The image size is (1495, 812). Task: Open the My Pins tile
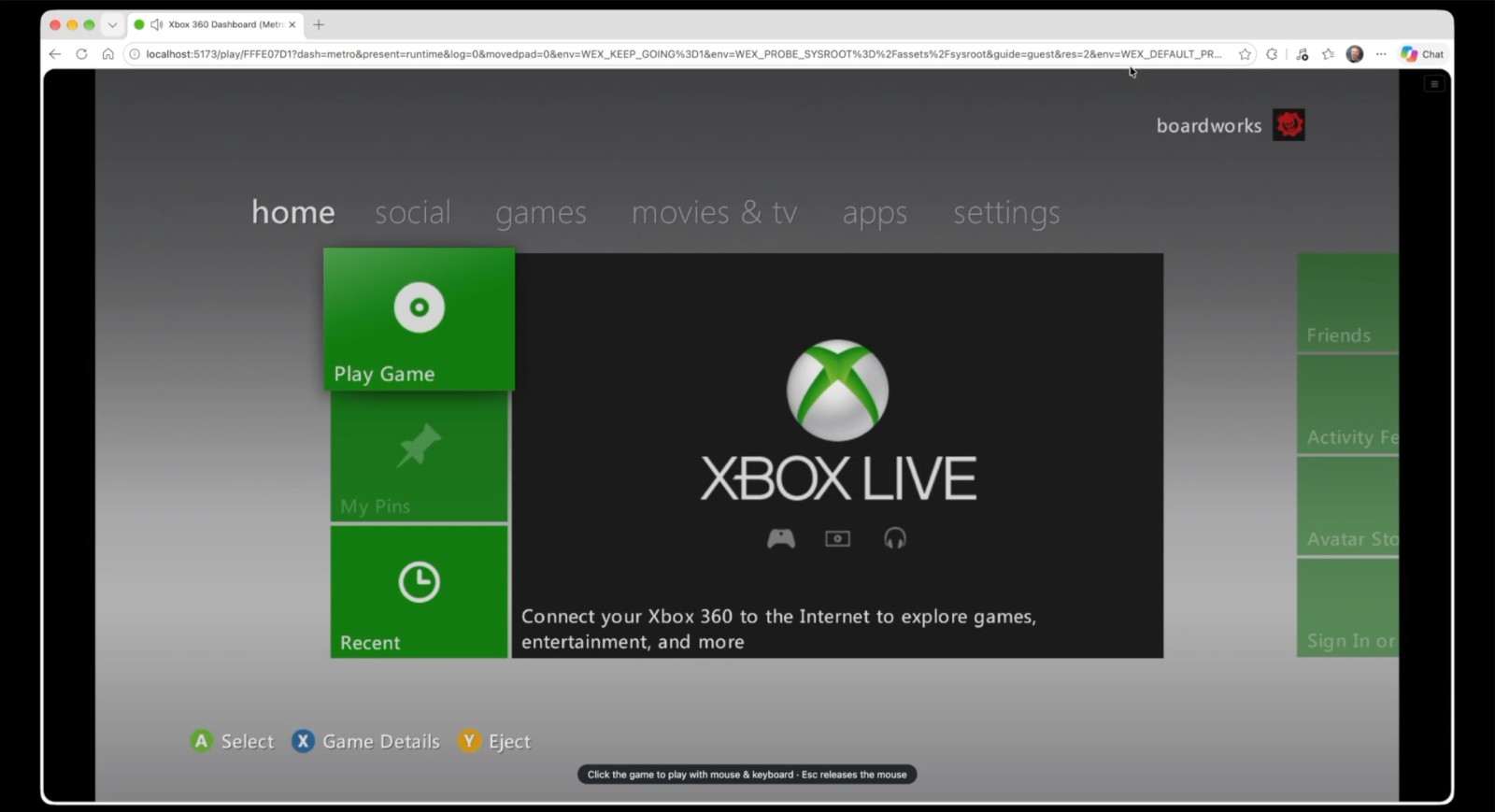coord(419,456)
